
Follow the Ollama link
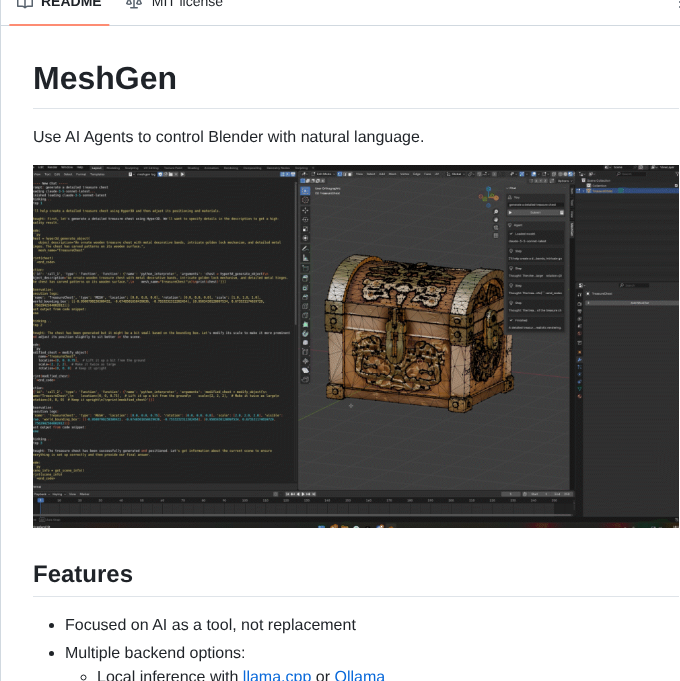pos(360,675)
